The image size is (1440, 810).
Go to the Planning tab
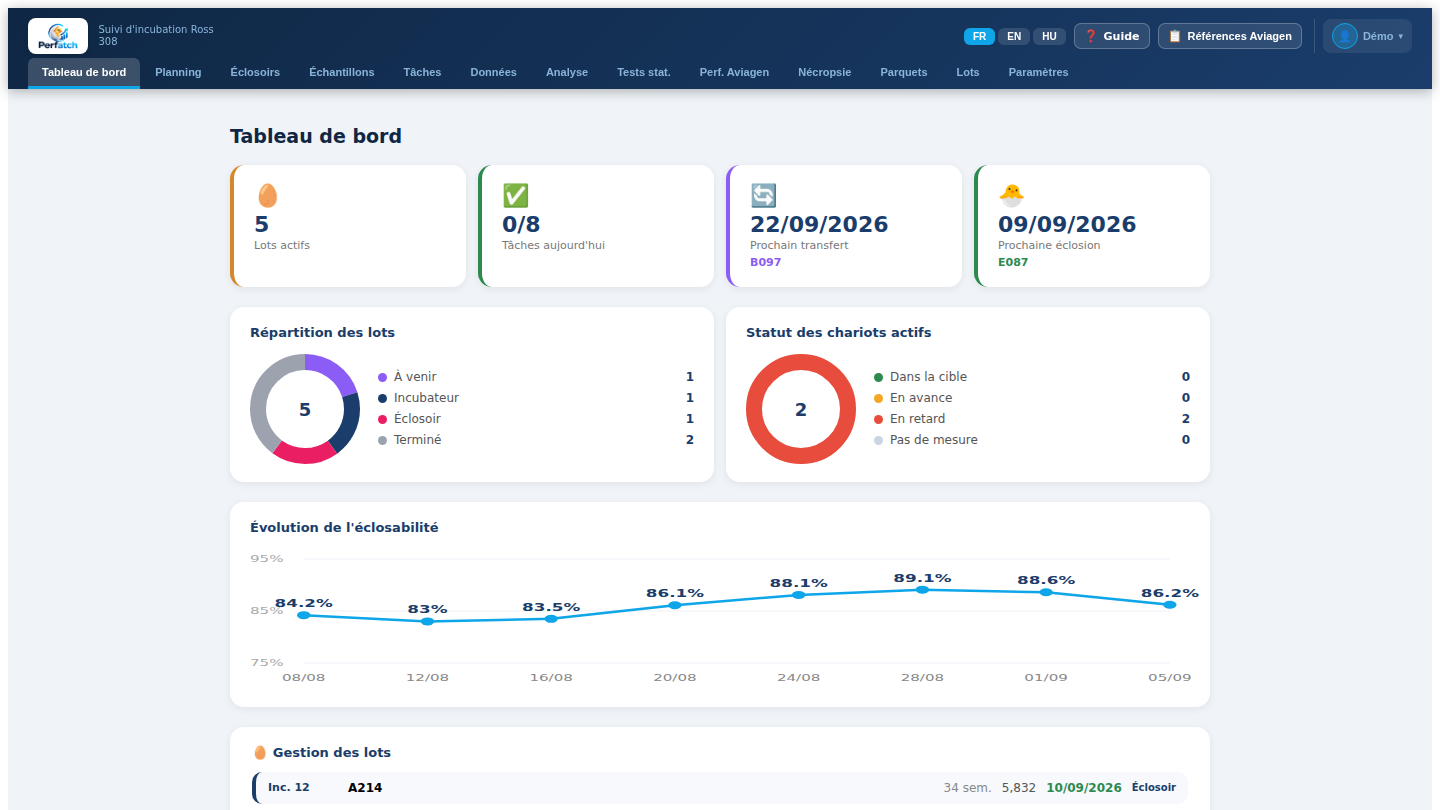coord(178,72)
